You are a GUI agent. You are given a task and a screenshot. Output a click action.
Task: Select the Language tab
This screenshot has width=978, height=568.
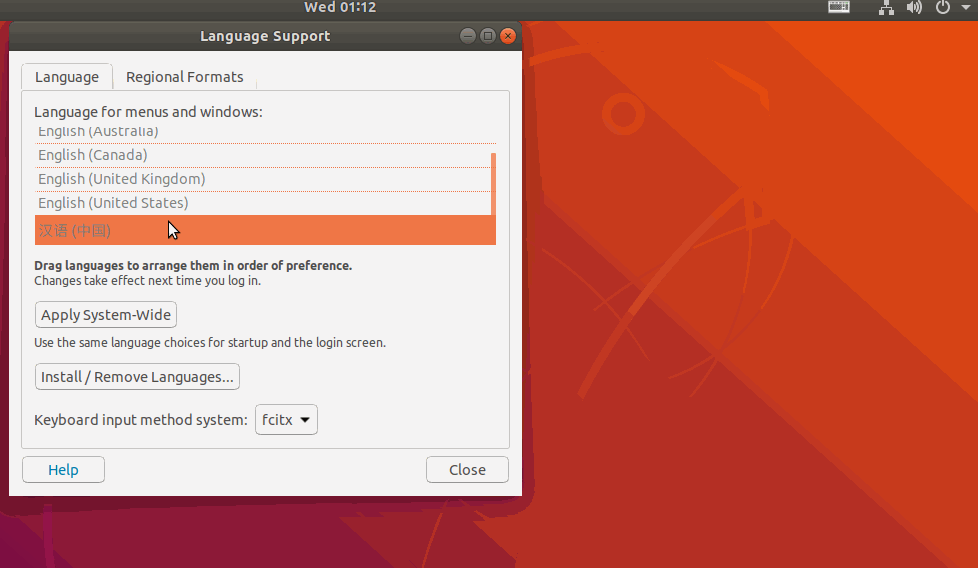tap(67, 77)
